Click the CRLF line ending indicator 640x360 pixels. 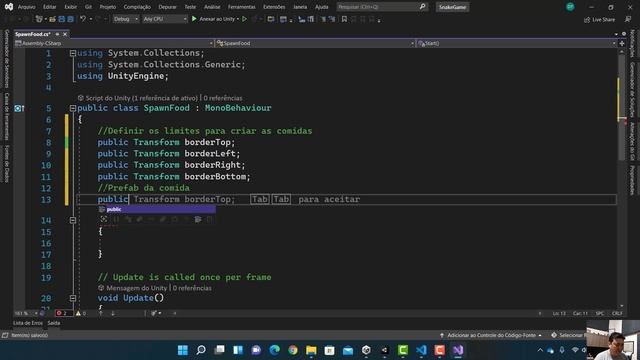click(617, 313)
